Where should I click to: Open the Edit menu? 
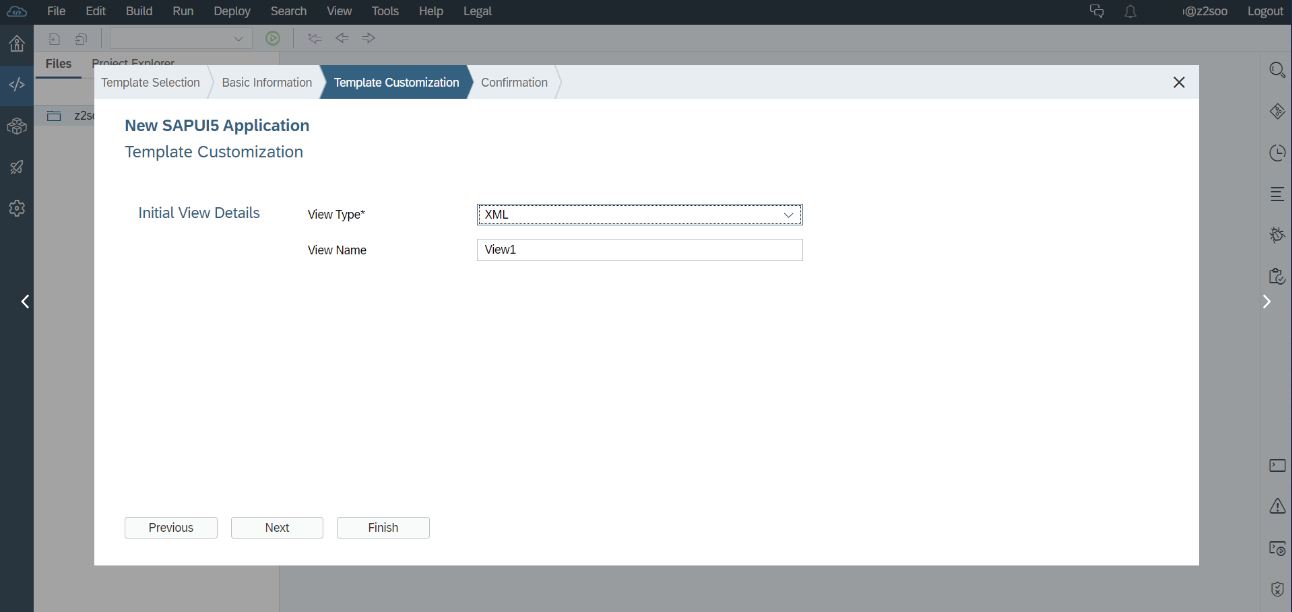click(95, 11)
